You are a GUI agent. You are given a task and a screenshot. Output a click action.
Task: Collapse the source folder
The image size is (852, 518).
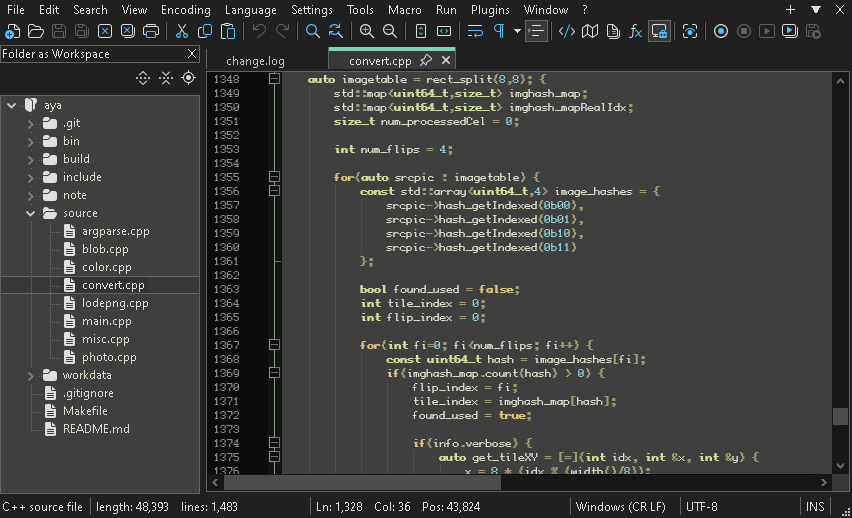coord(30,213)
